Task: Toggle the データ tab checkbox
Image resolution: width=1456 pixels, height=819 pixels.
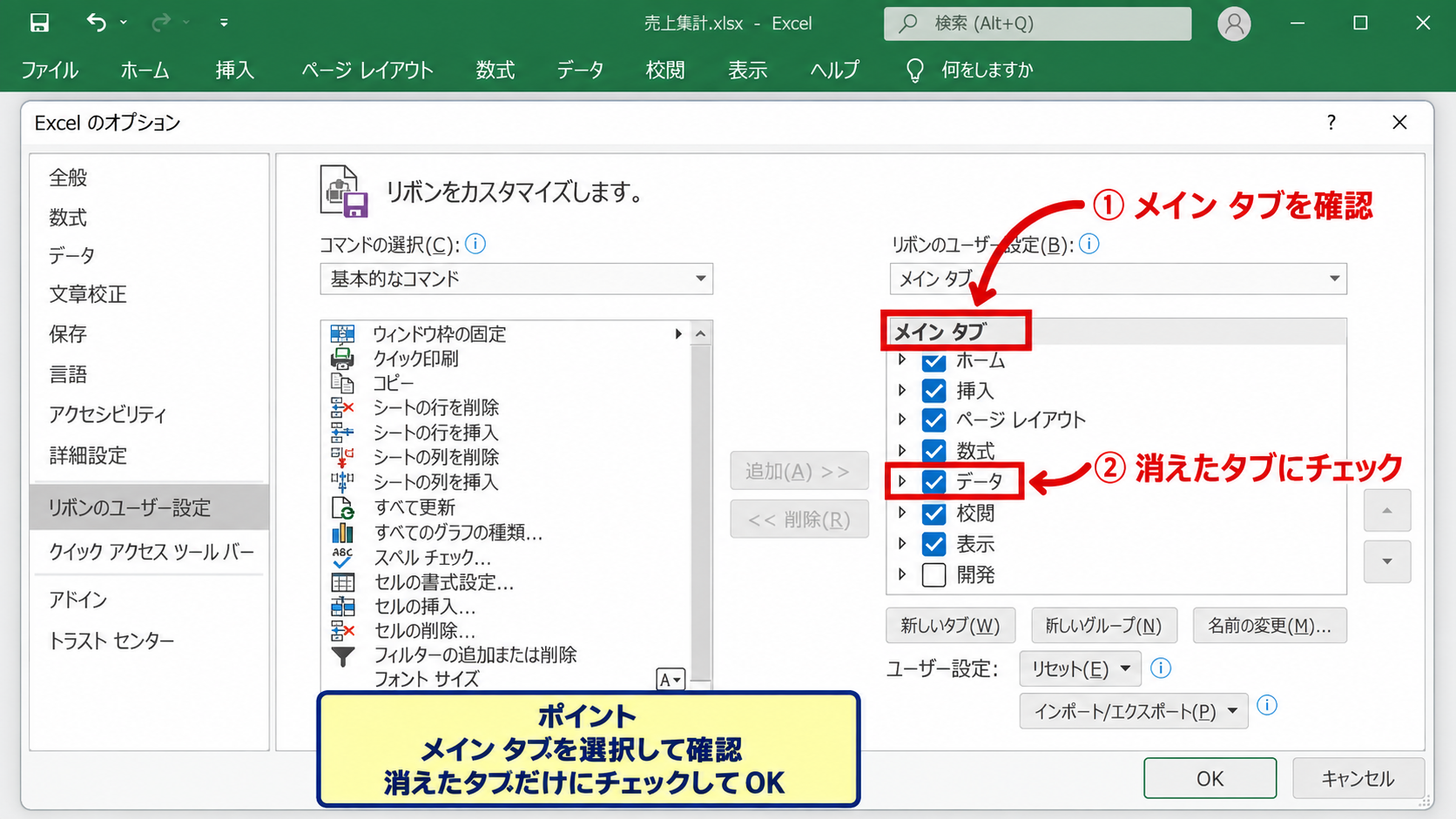Action: 934,481
